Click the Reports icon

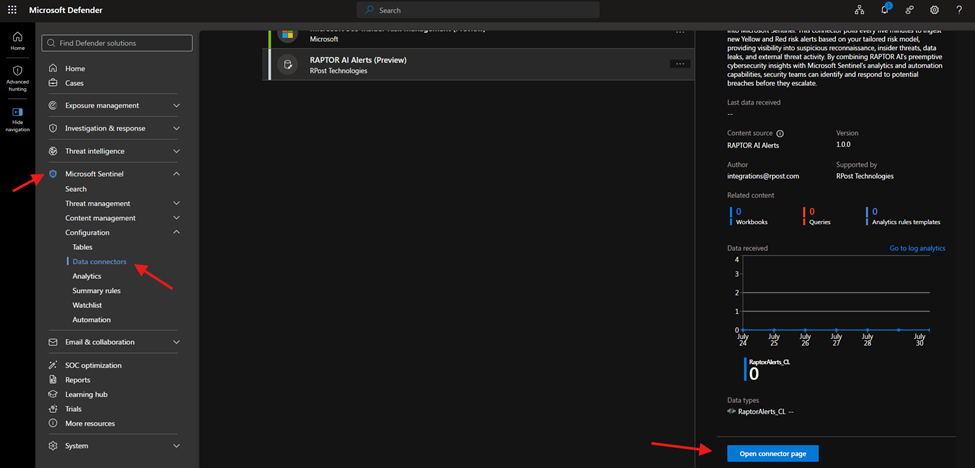tap(53, 380)
